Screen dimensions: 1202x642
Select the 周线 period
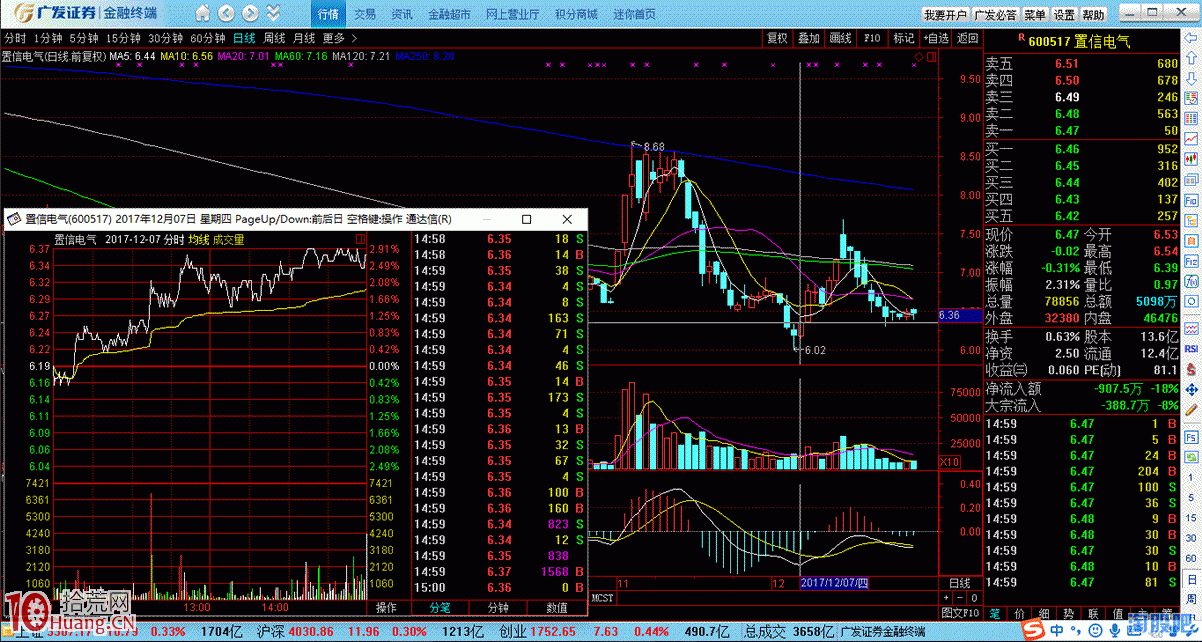coord(274,38)
